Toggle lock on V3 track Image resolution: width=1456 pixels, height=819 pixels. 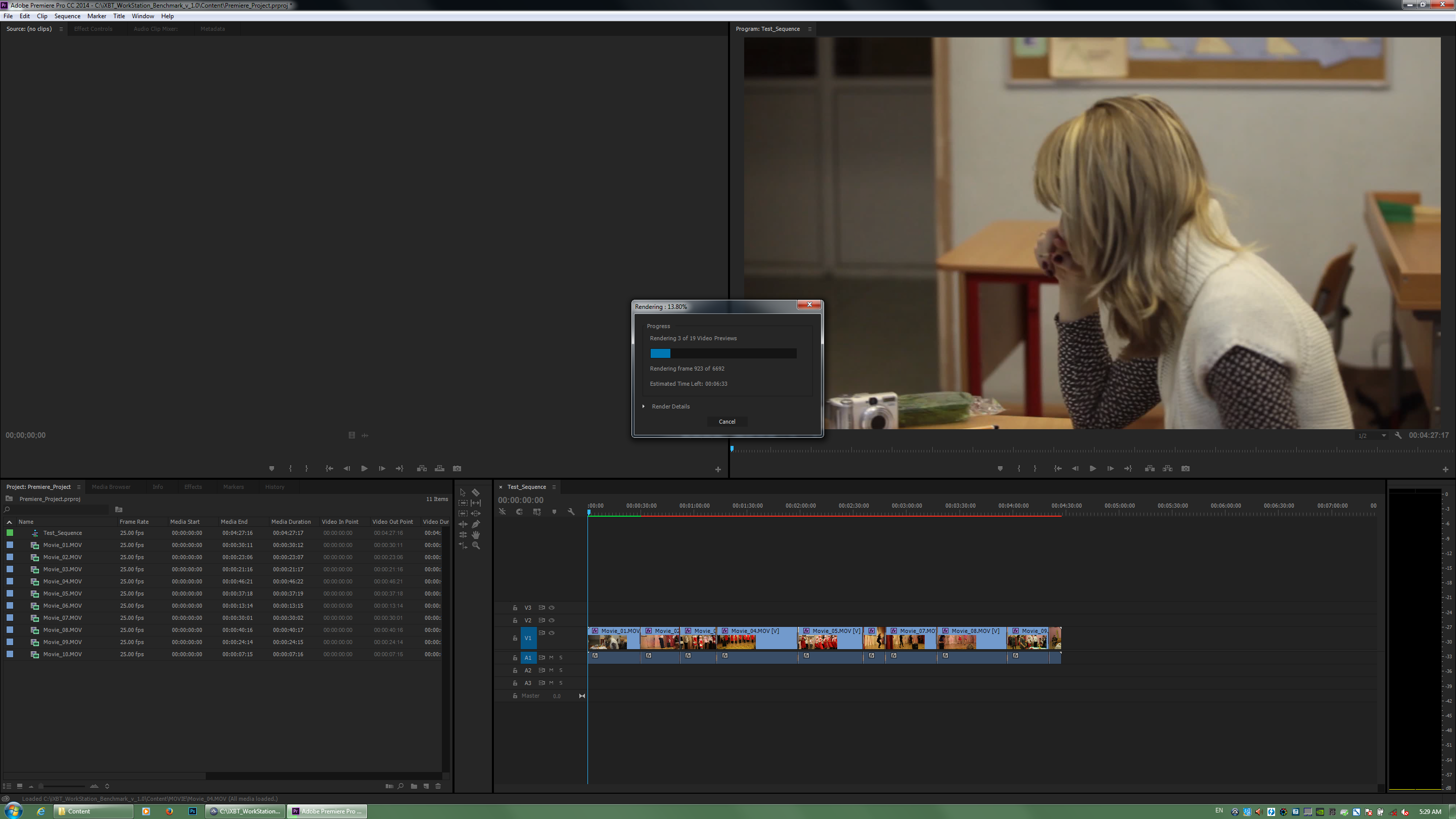pos(515,608)
